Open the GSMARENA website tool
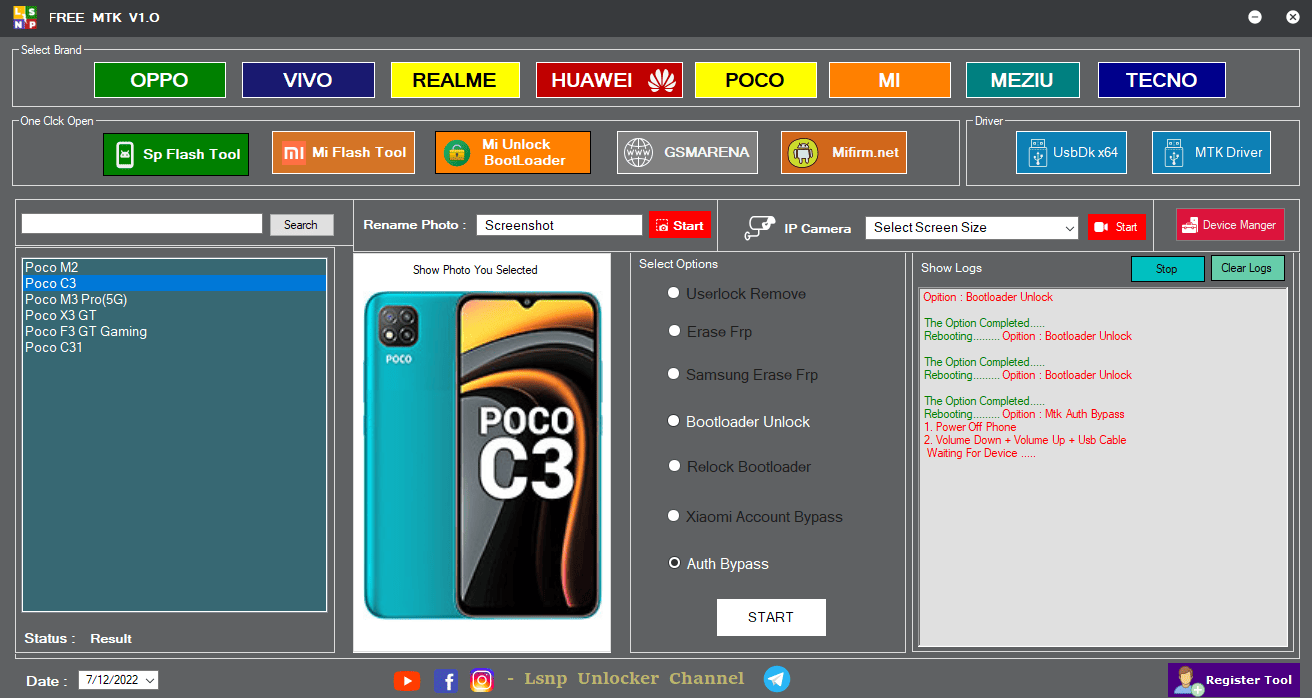This screenshot has height=698, width=1312. [687, 152]
